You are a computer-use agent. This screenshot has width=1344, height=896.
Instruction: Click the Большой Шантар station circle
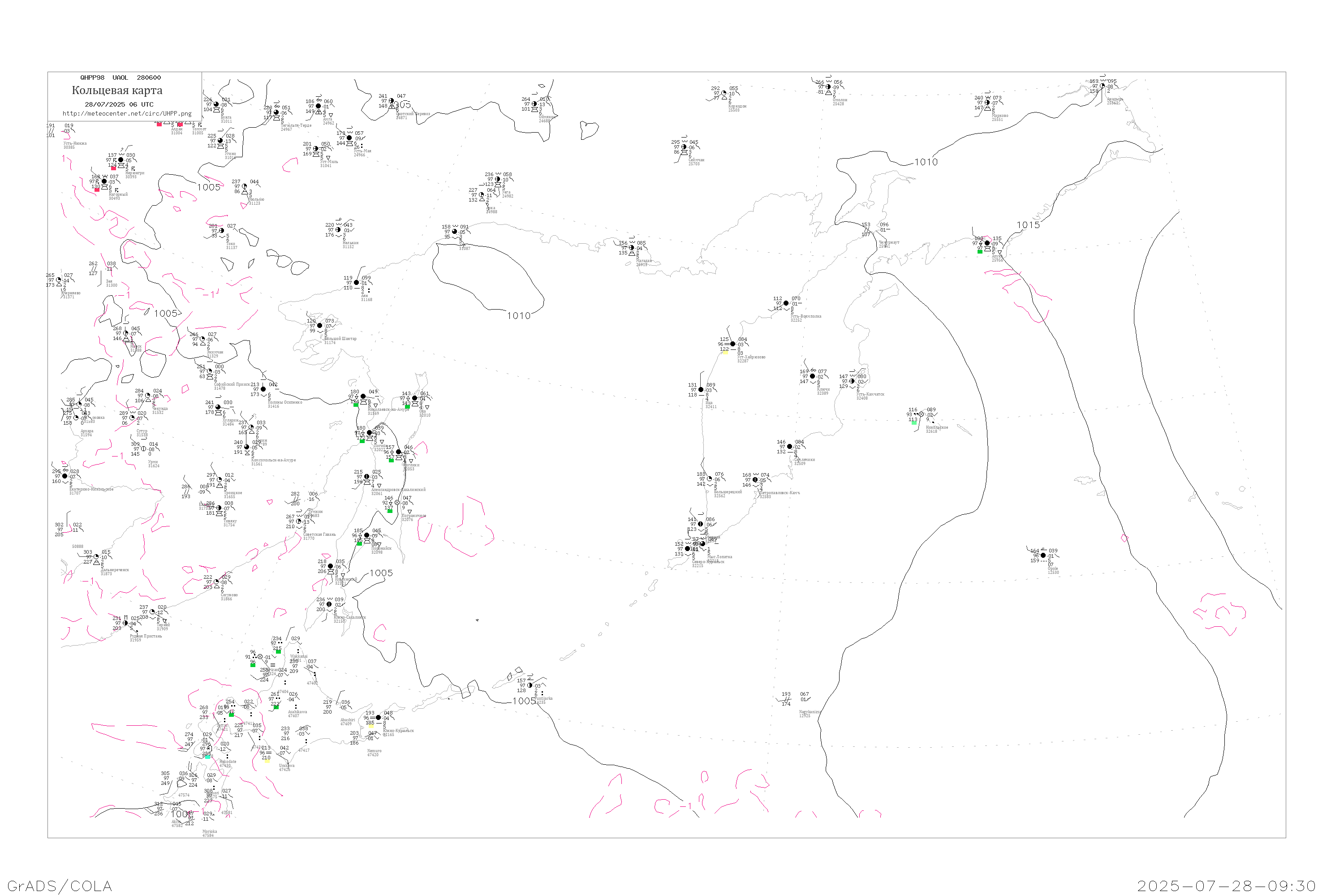tap(320, 326)
